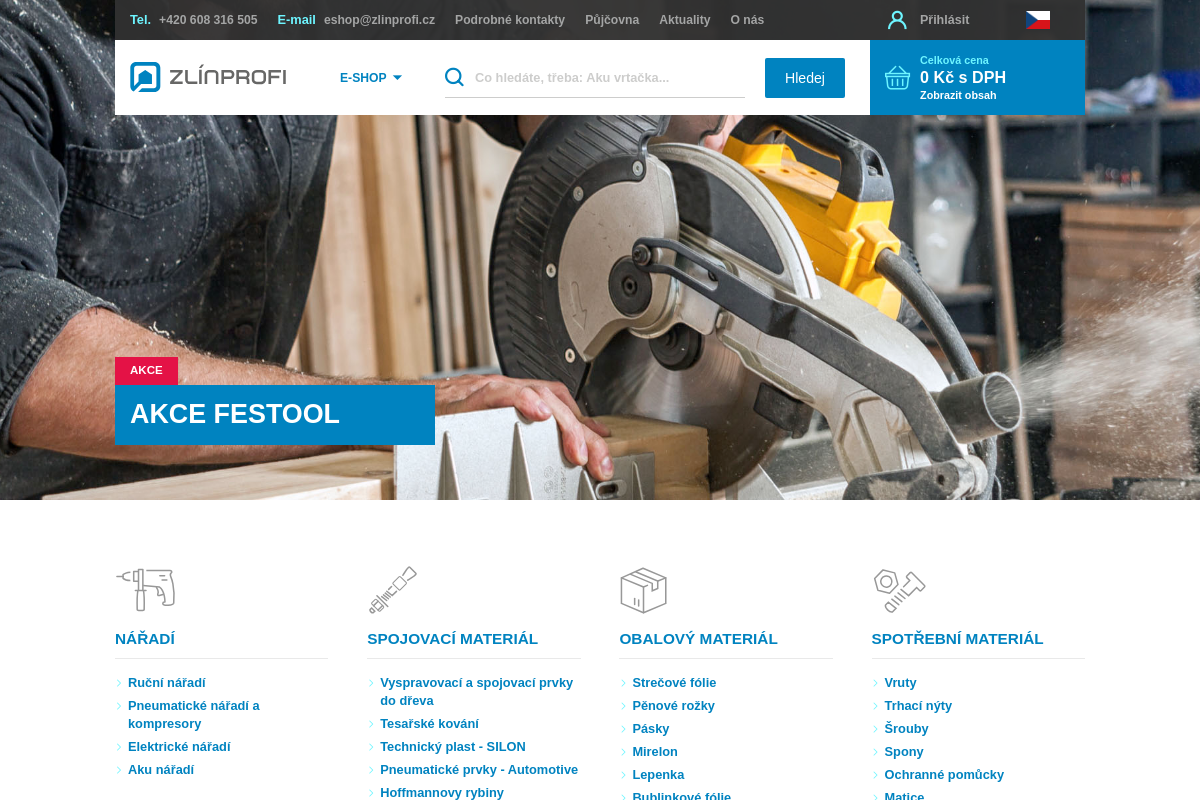Image resolution: width=1200 pixels, height=800 pixels.
Task: Open the SPOJOVACÍ MATERIÁL category heading
Action: tap(452, 639)
